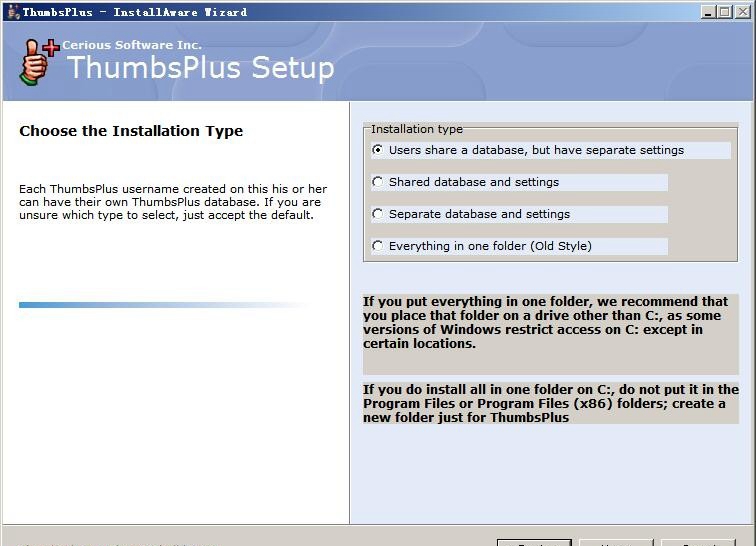Click the 'Cerious Software Inc.' text
This screenshot has width=756, height=546.
point(132,45)
